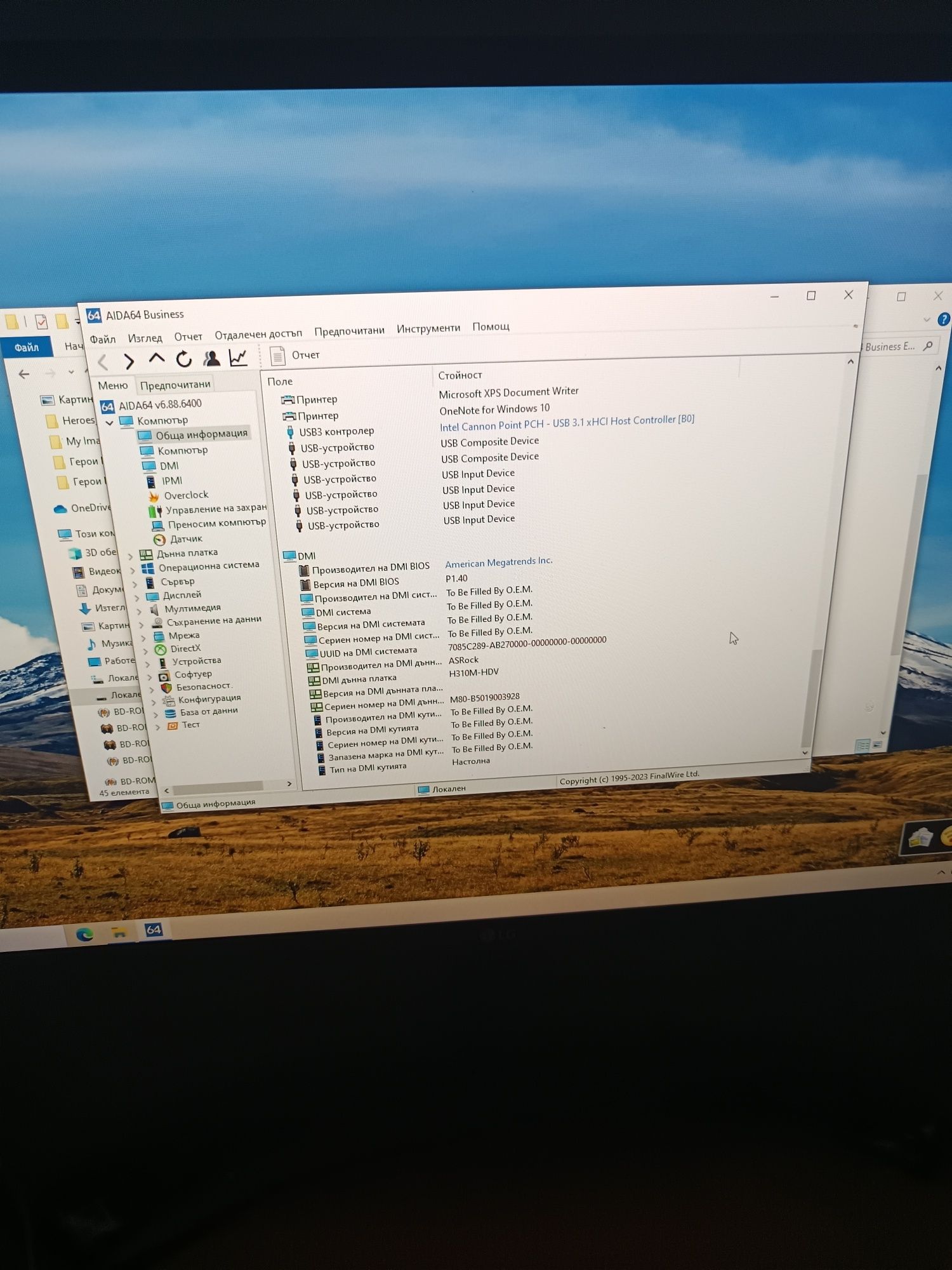The image size is (952, 1270).
Task: Expand the Сървър node
Action: tap(135, 584)
